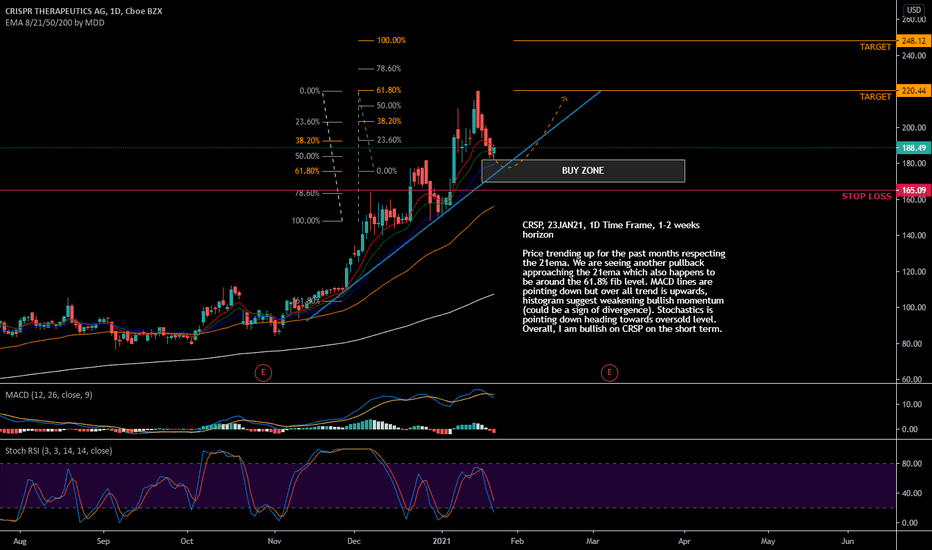This screenshot has height=550, width=932.
Task: Click the left orange 38.20% fib label
Action: click(x=307, y=141)
